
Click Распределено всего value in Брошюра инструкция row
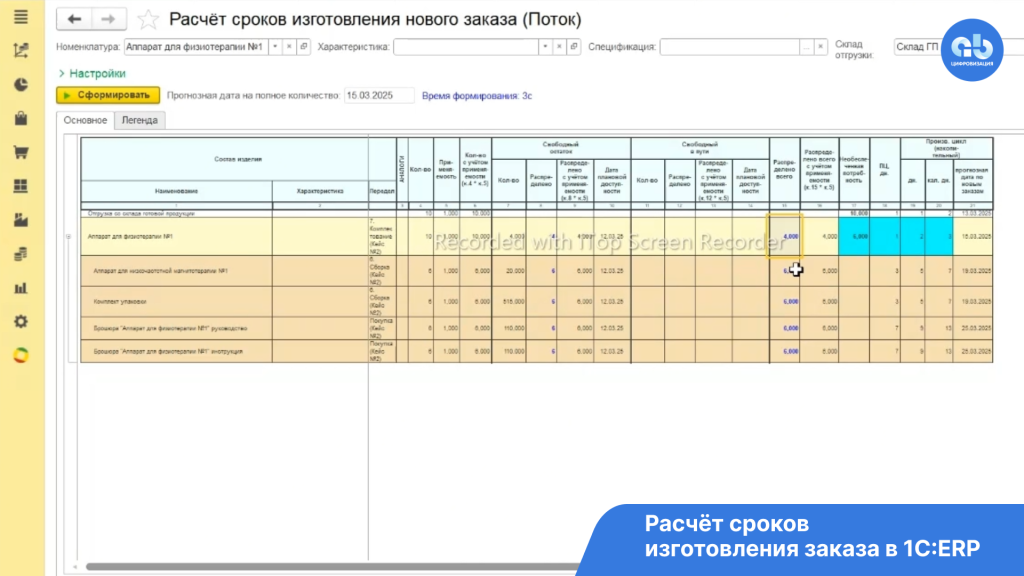coord(785,351)
